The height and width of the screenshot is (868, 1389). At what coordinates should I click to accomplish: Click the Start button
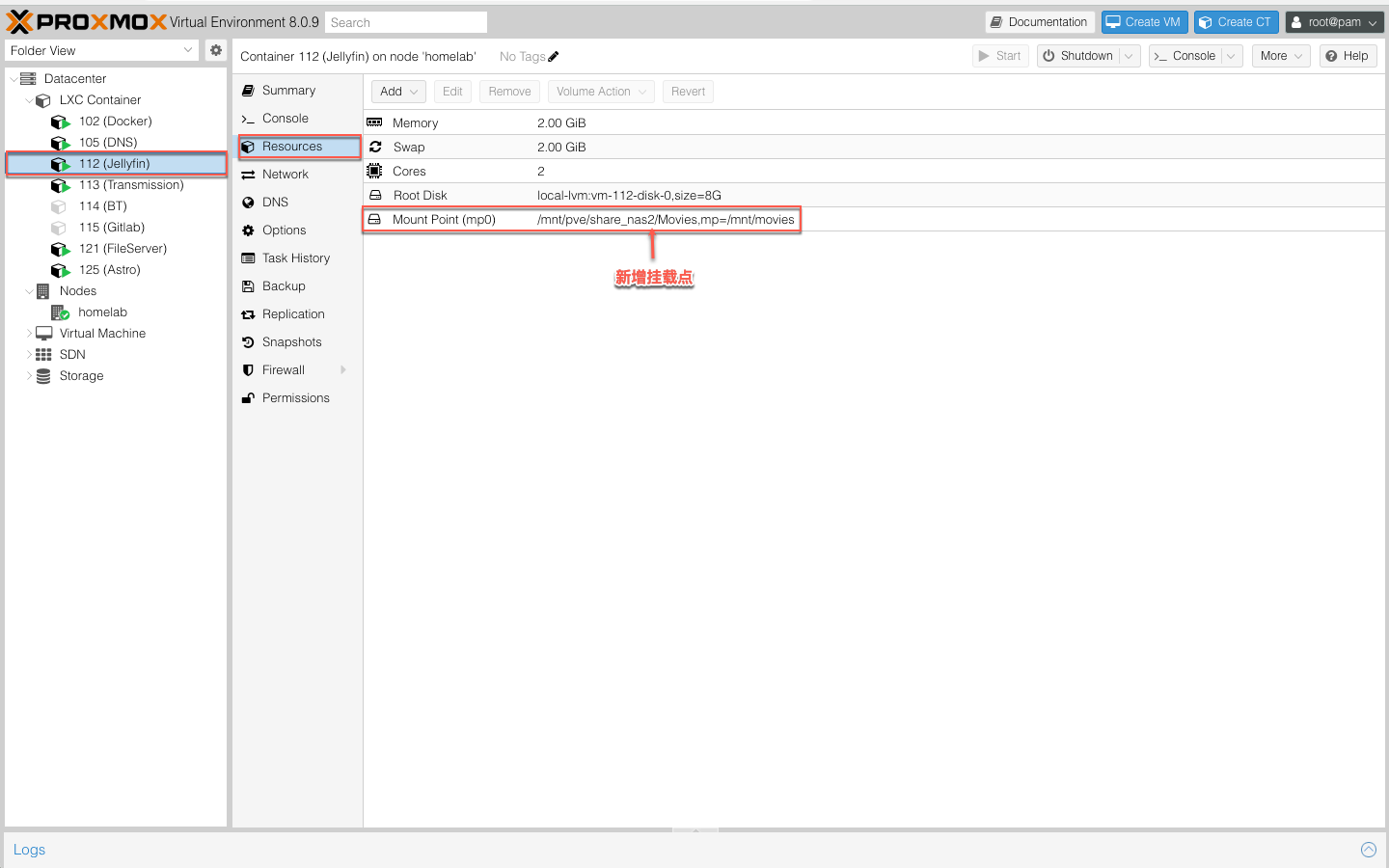pyautogui.click(x=1000, y=56)
